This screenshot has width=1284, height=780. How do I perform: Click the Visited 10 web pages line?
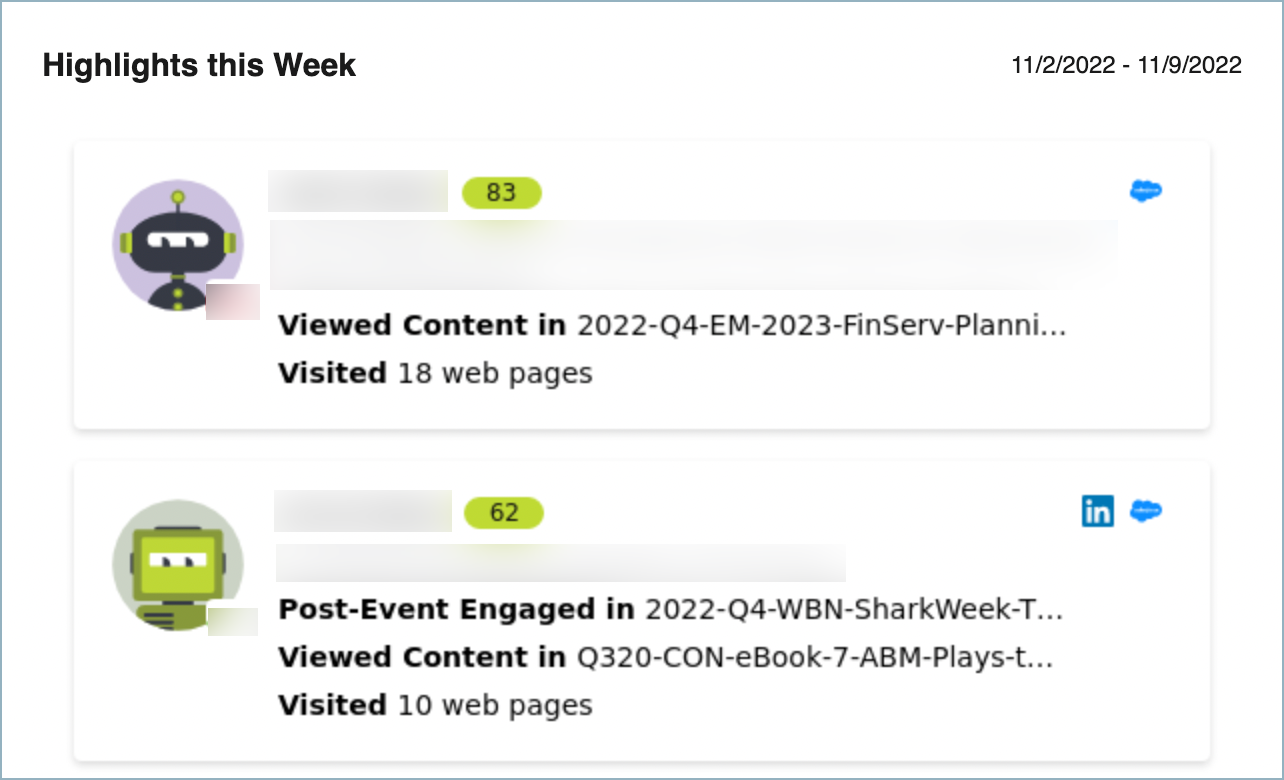435,705
